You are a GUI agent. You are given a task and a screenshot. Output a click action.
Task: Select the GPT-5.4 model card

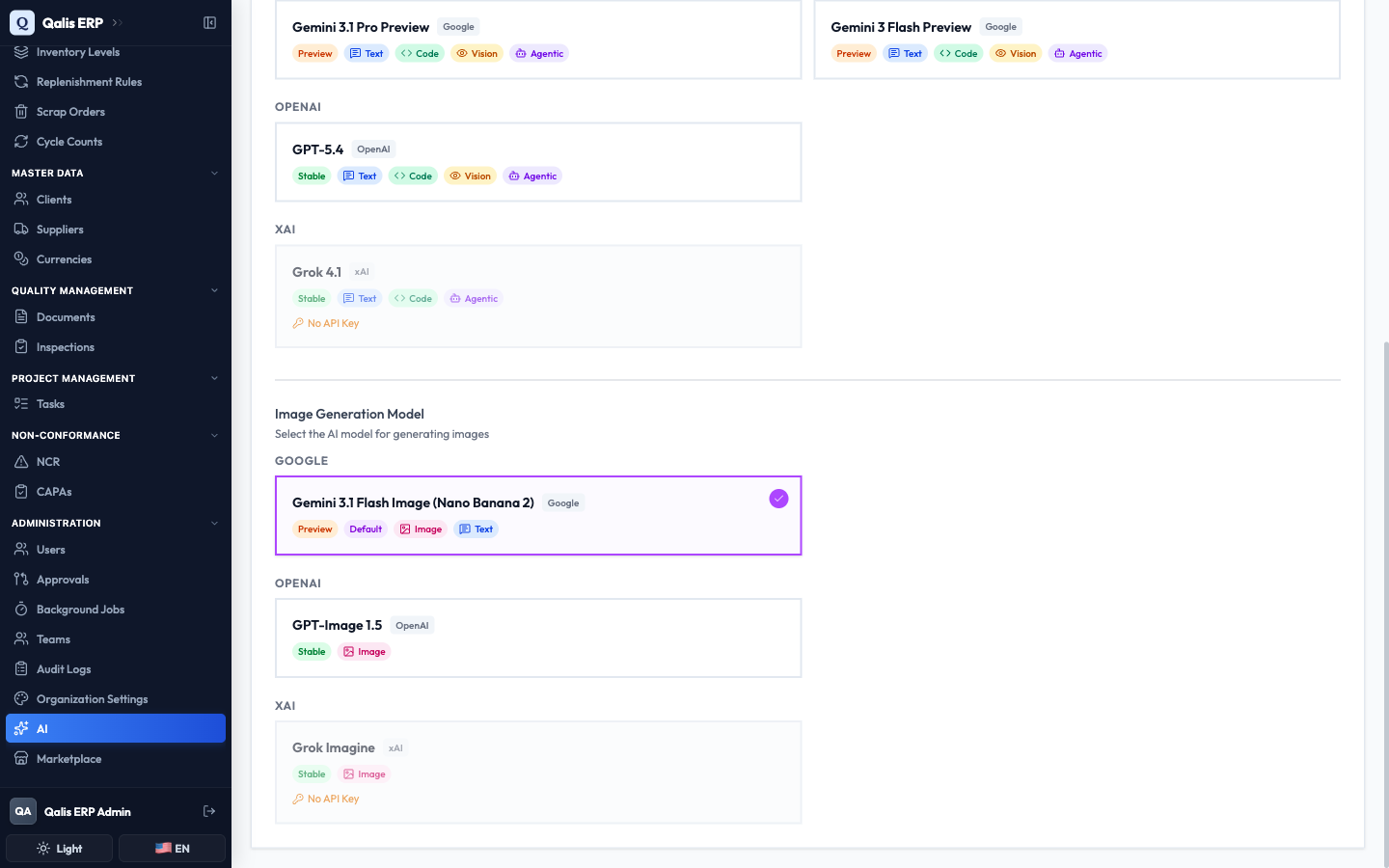click(538, 162)
